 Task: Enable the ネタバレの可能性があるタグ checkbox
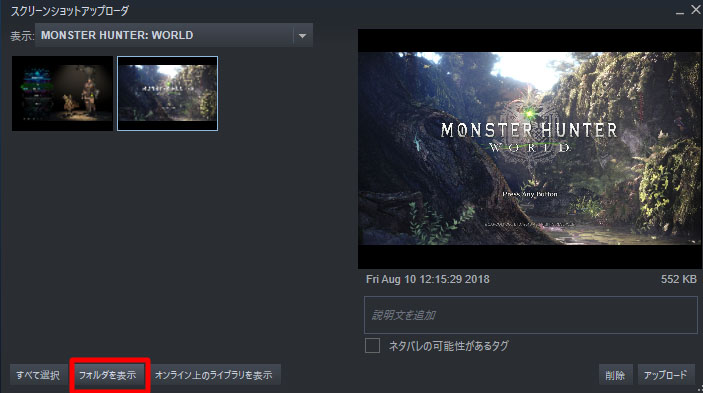372,345
